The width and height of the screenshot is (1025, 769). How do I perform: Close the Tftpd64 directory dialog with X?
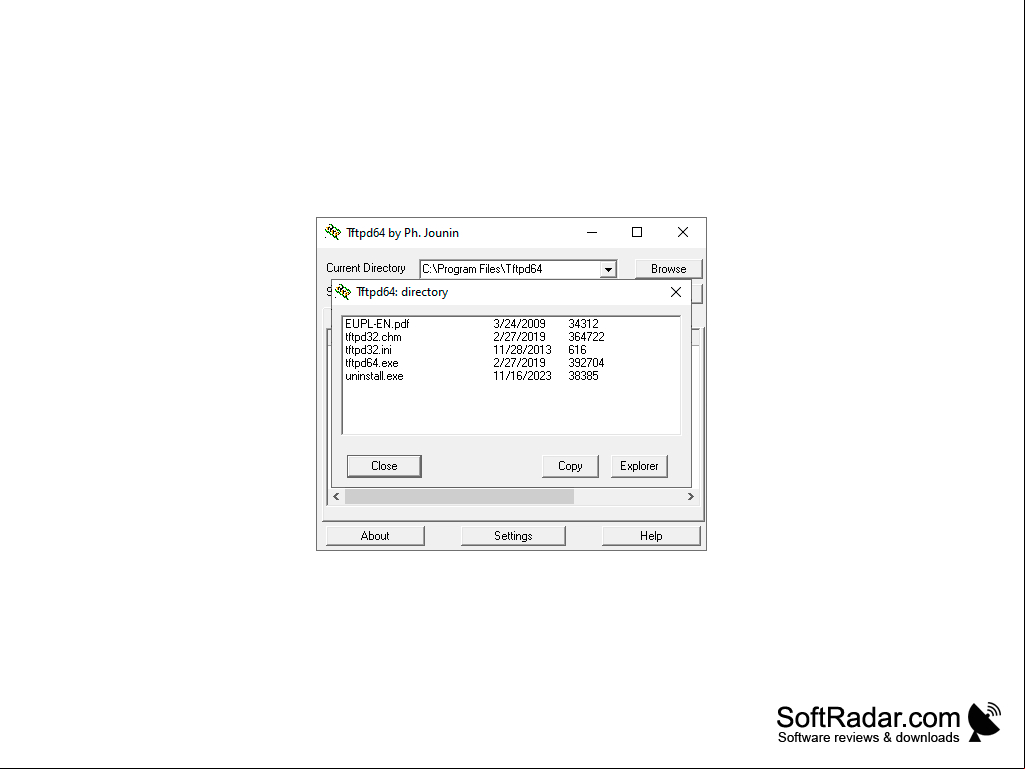[x=676, y=292]
